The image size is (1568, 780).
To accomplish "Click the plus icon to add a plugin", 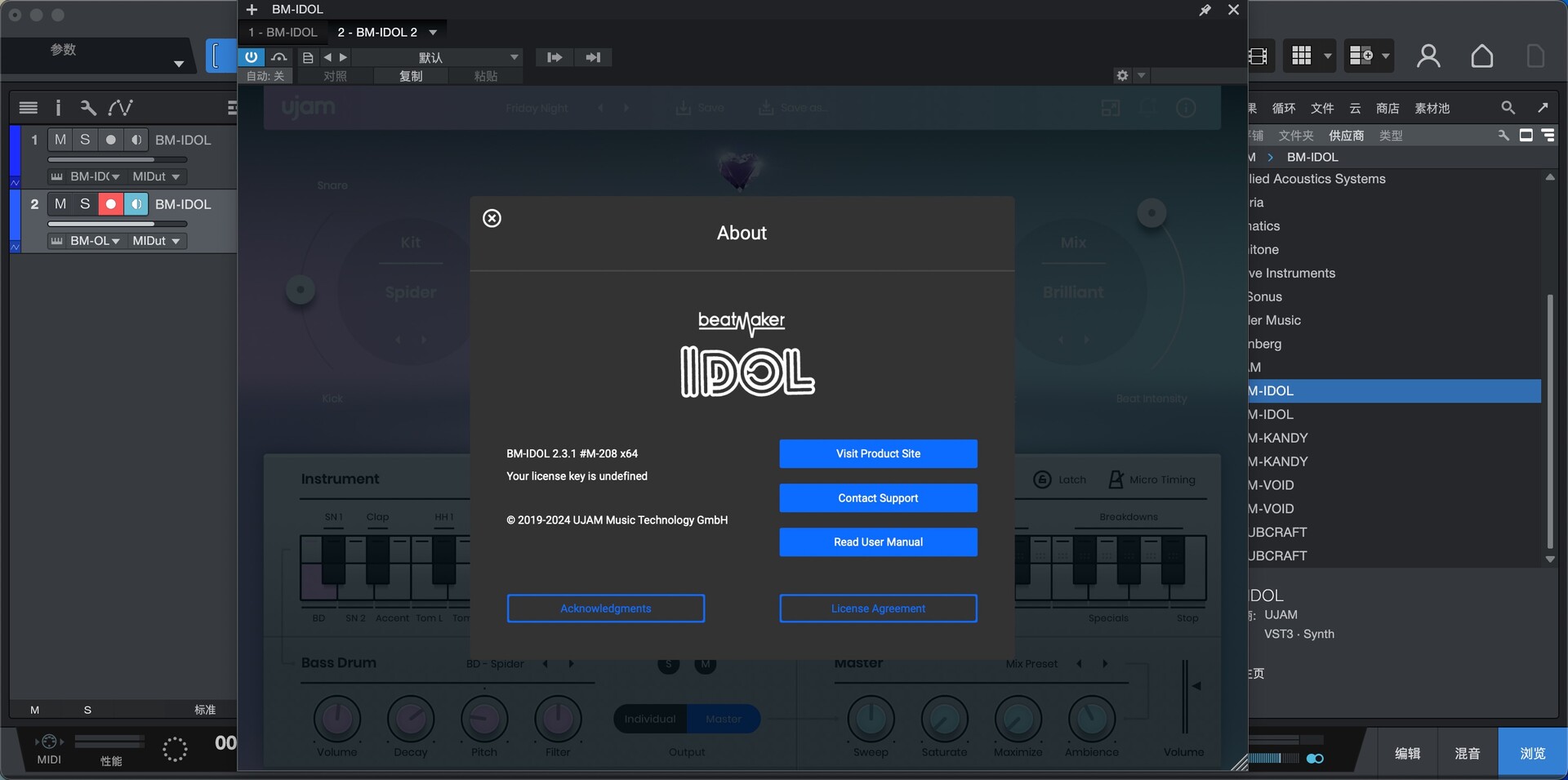I will [x=252, y=9].
